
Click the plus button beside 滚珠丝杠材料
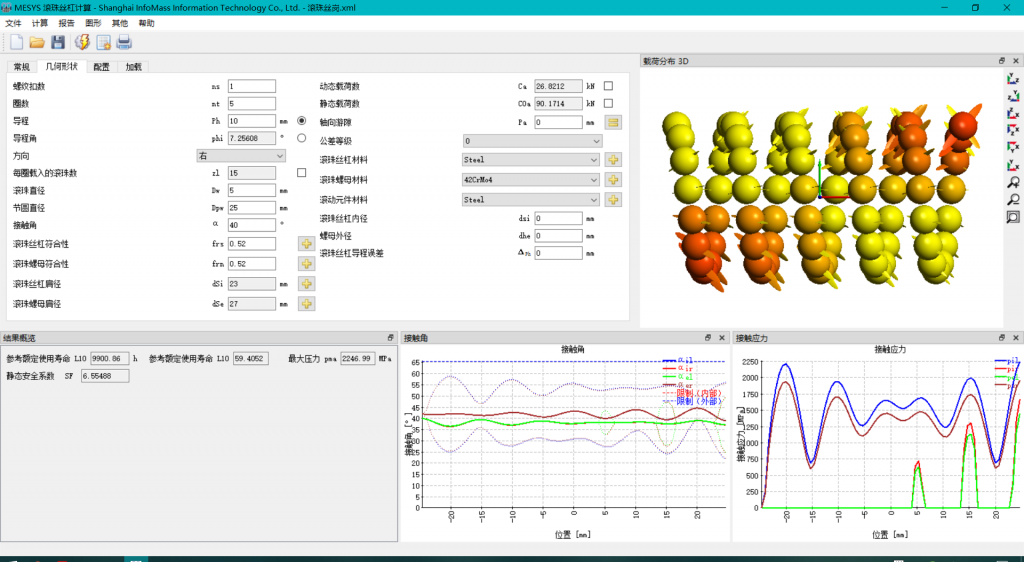(x=613, y=159)
